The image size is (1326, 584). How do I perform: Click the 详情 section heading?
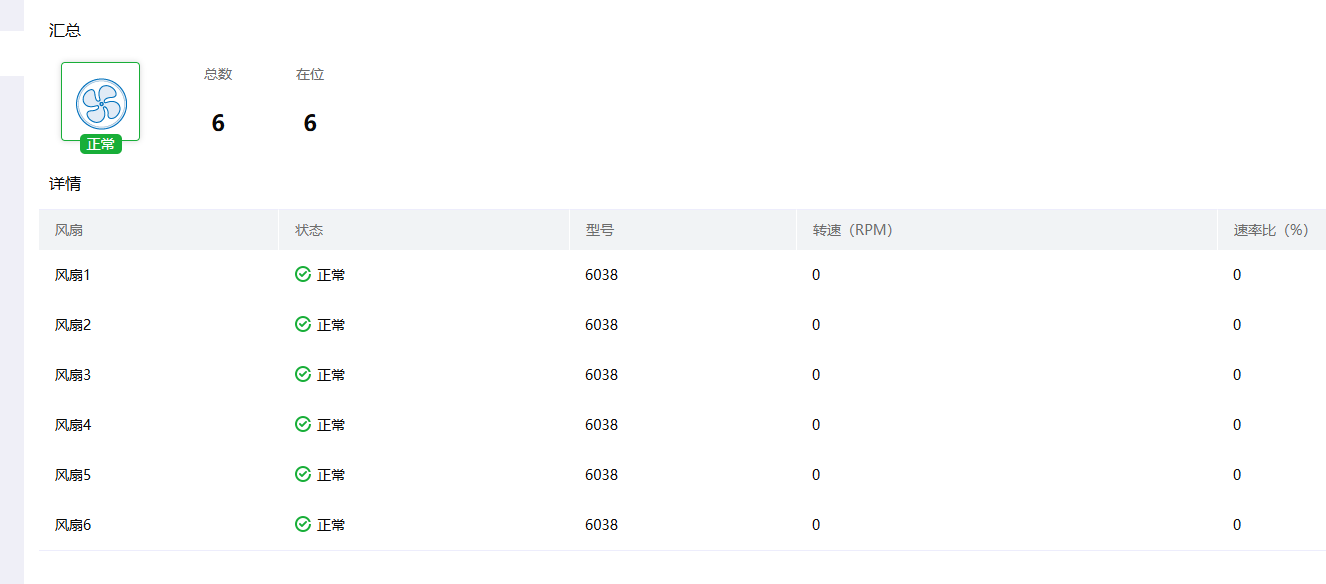[x=65, y=184]
